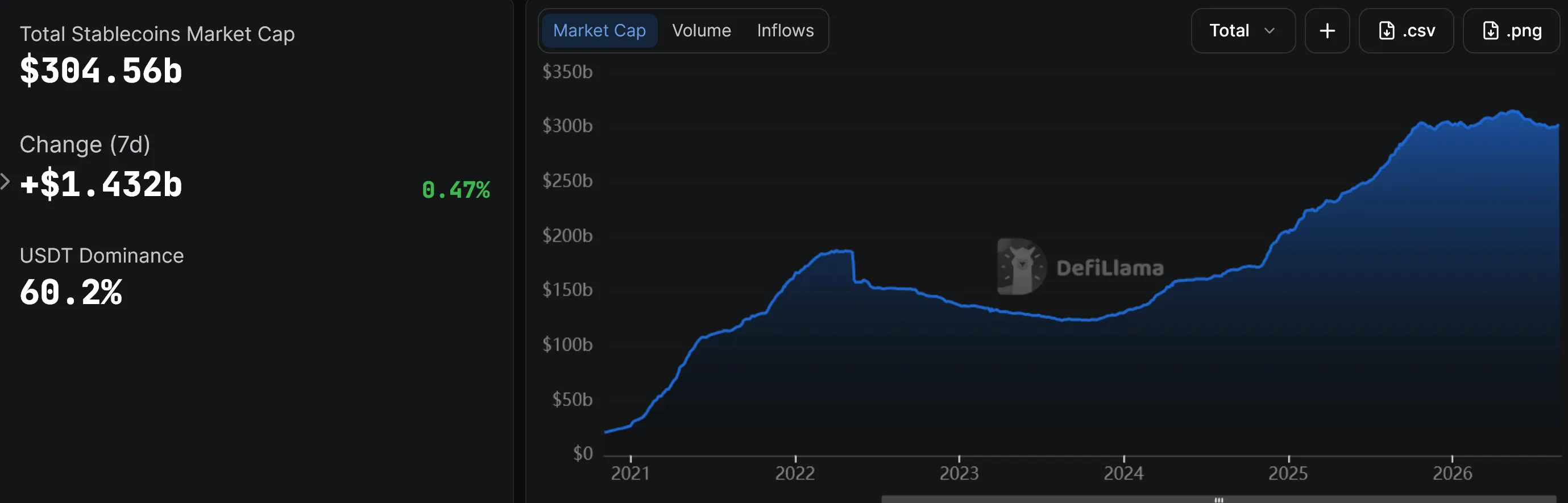Viewport: 1568px width, 503px height.
Task: Click the plus add-chart icon
Action: click(1327, 31)
